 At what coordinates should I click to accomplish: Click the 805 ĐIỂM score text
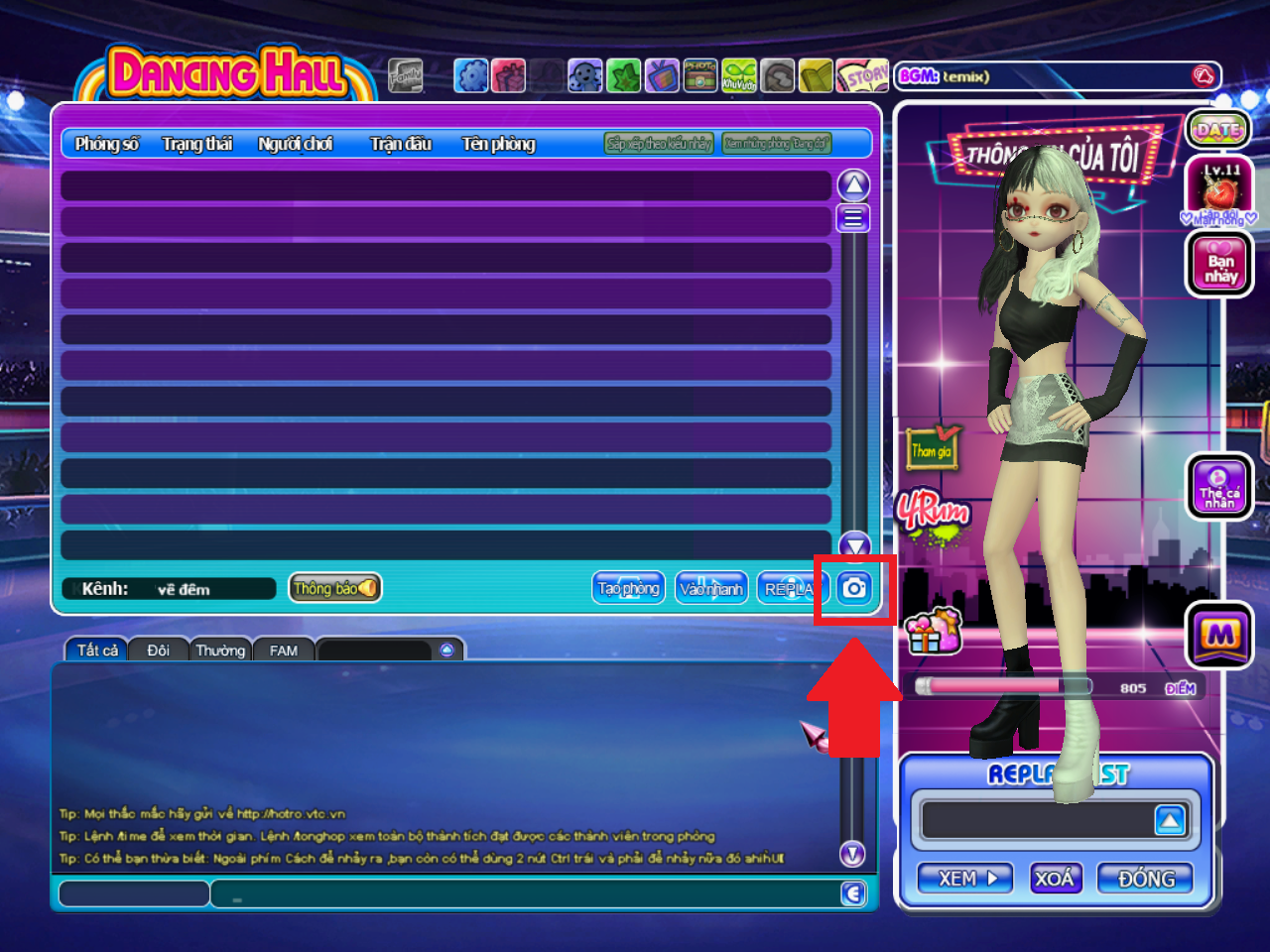[1158, 688]
